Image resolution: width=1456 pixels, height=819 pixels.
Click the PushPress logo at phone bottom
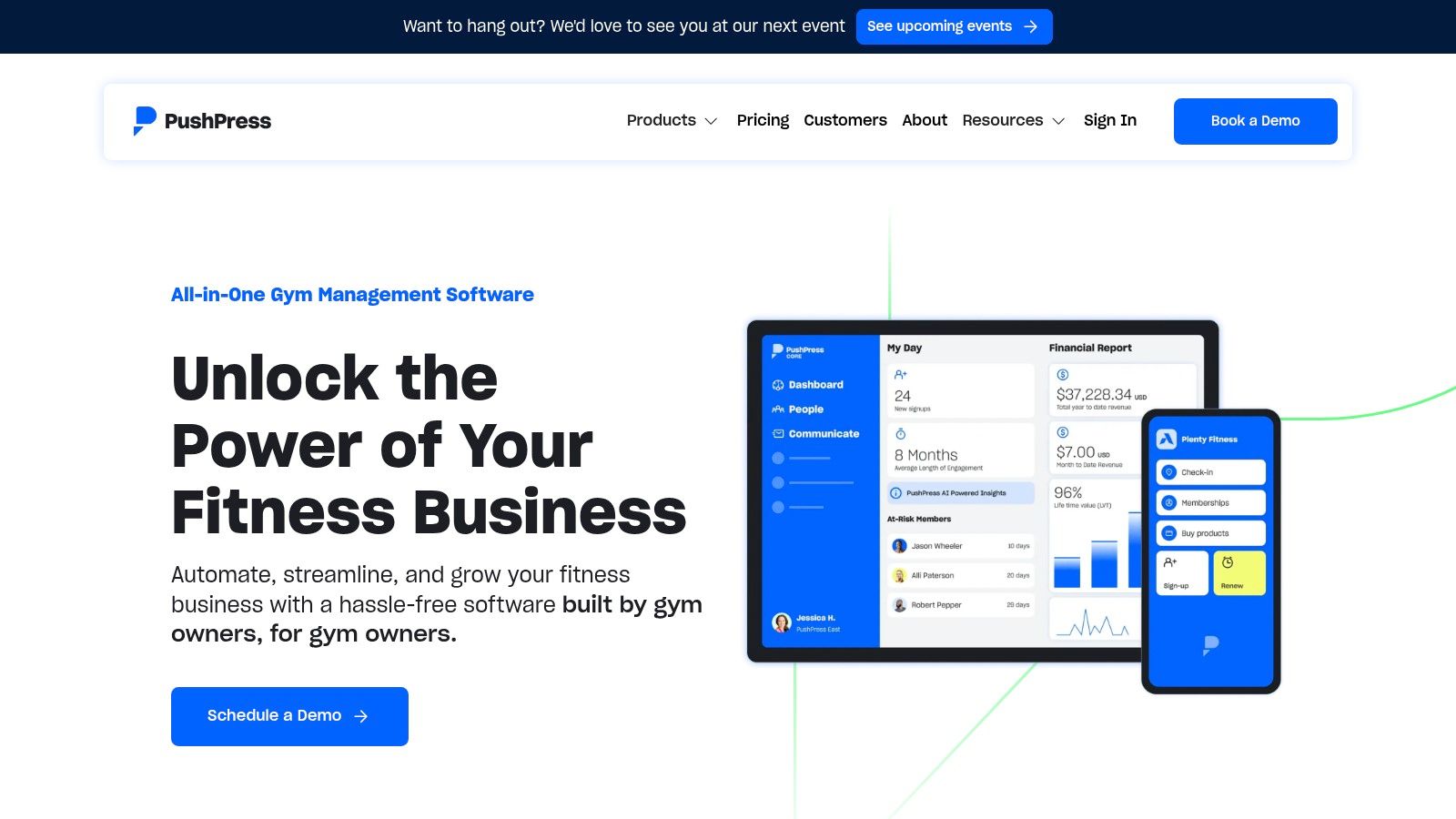(x=1210, y=646)
